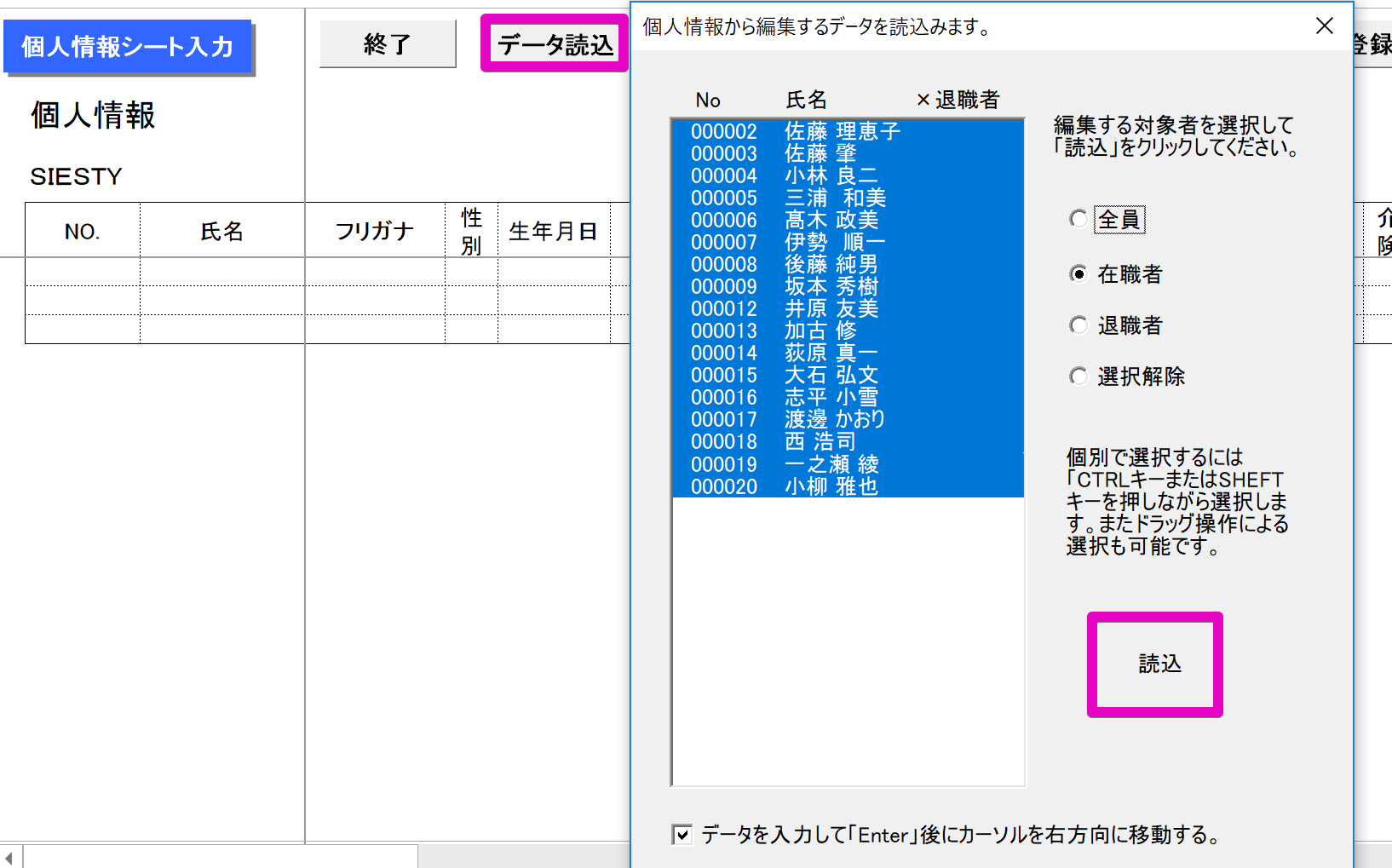Click the first empty cell under NO.
Image resolution: width=1392 pixels, height=868 pixels.
coord(83,272)
